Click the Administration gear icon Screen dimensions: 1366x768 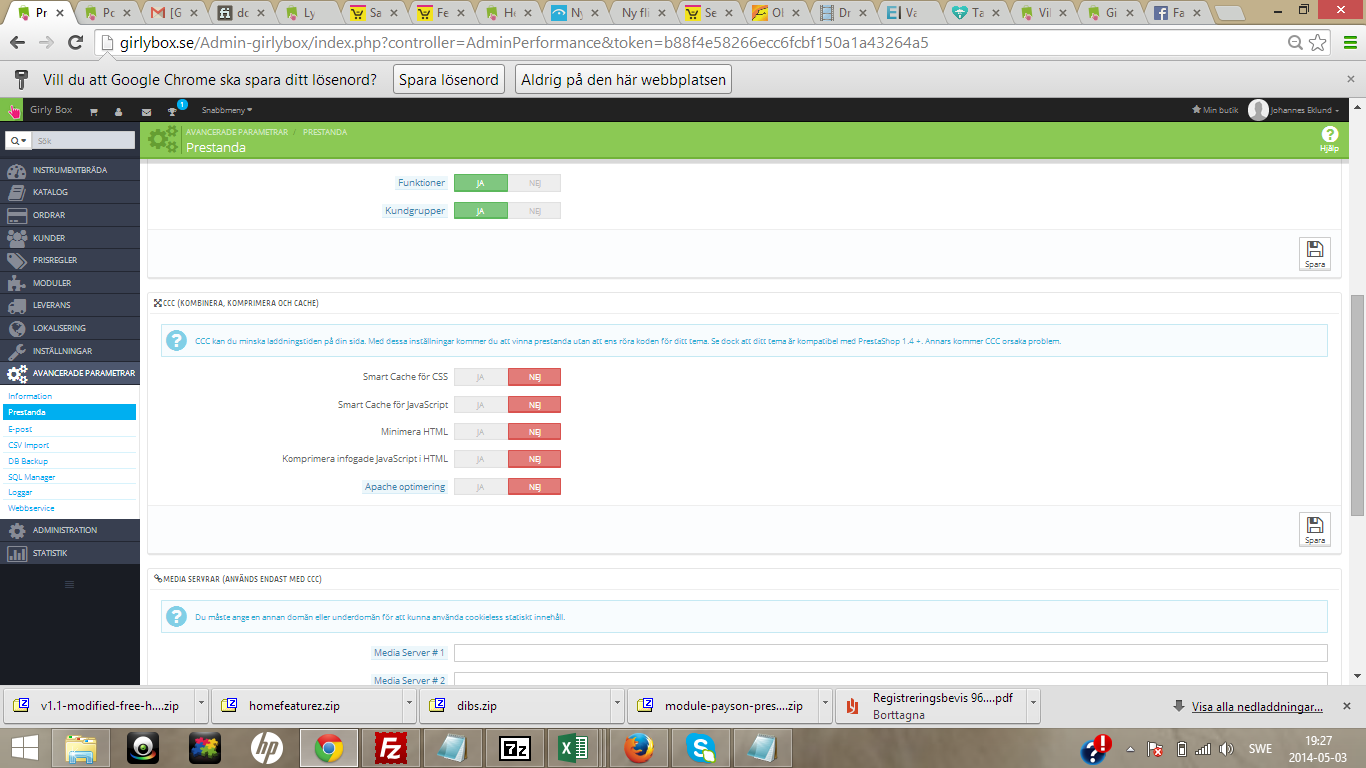17,530
